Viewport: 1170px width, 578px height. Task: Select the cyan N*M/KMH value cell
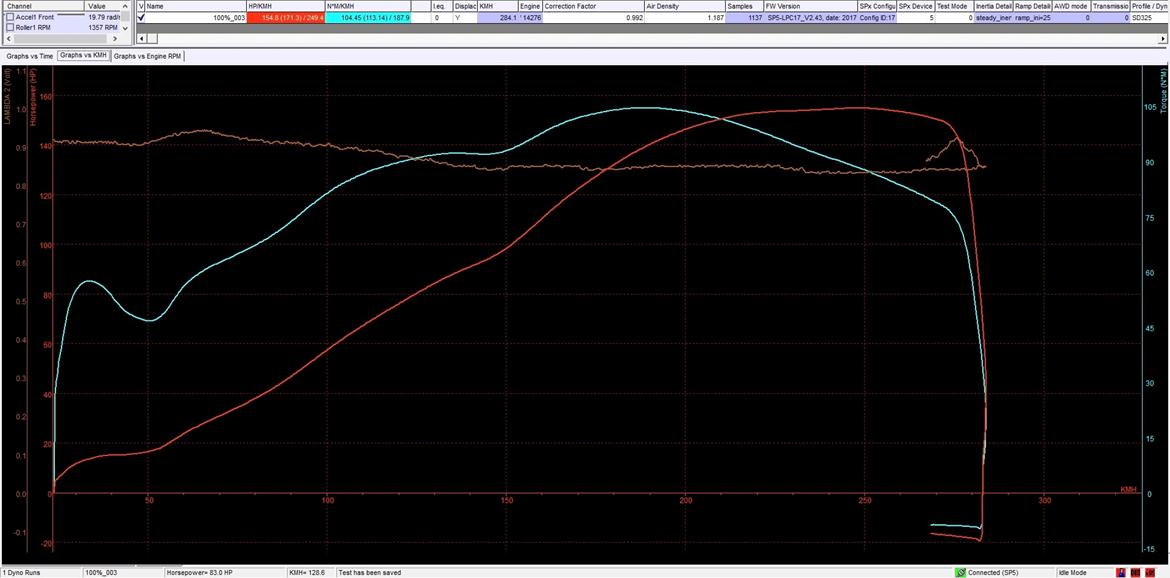click(x=367, y=18)
